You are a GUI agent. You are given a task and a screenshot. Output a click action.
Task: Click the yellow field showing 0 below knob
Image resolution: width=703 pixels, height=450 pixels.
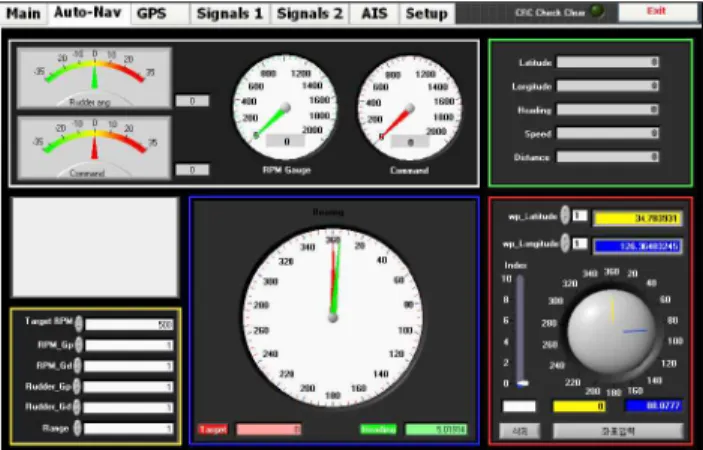(x=579, y=406)
